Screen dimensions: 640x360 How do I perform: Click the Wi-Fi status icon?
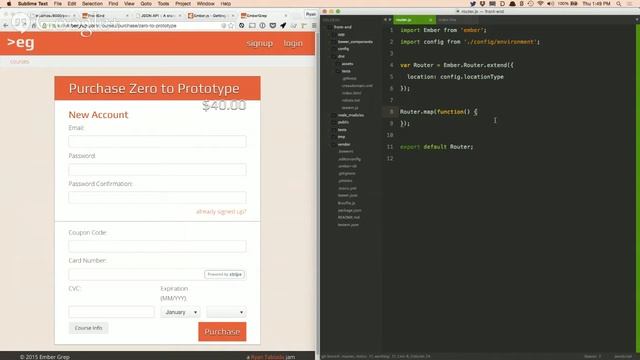(540, 4)
